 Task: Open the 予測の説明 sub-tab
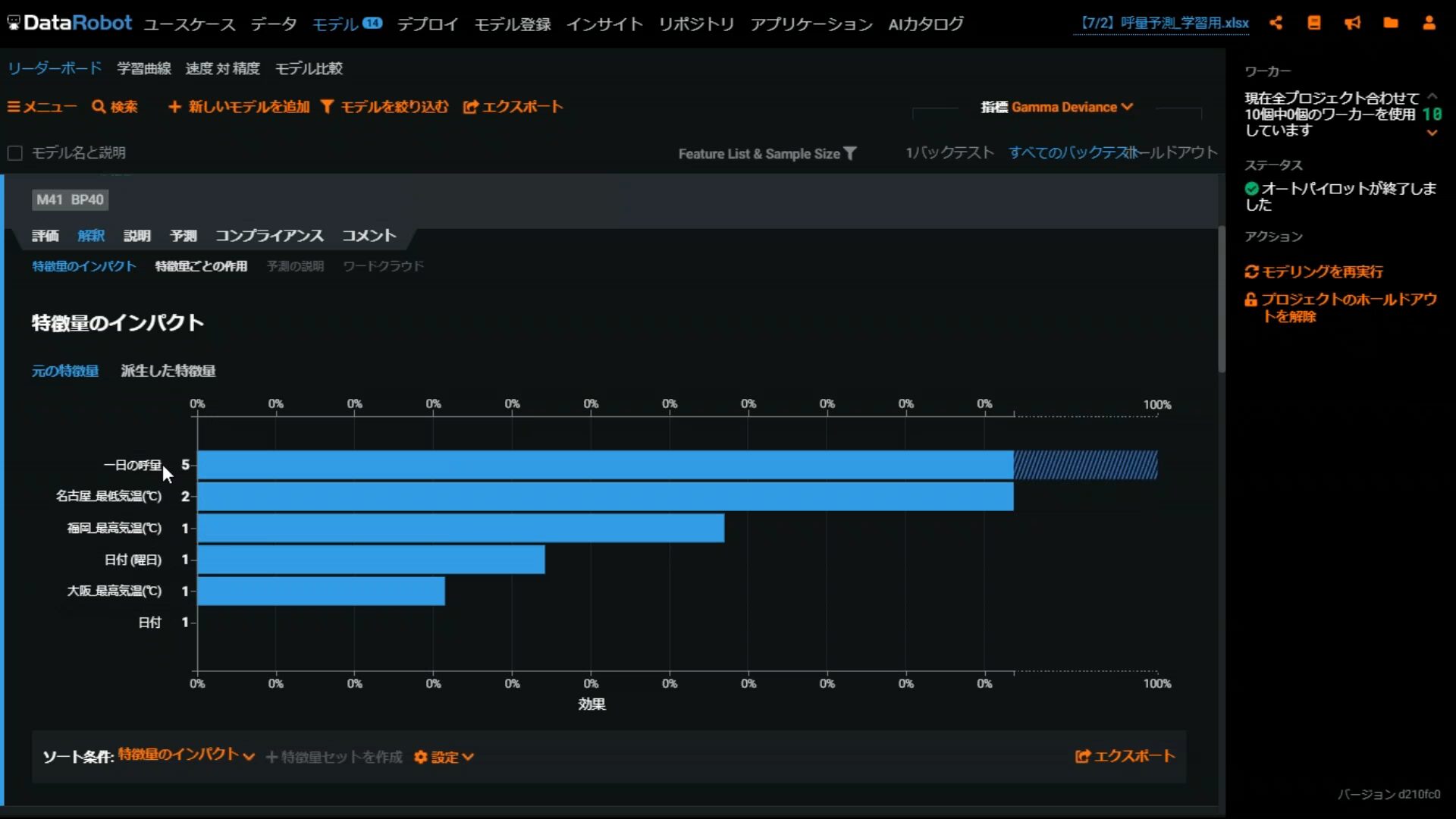click(295, 266)
